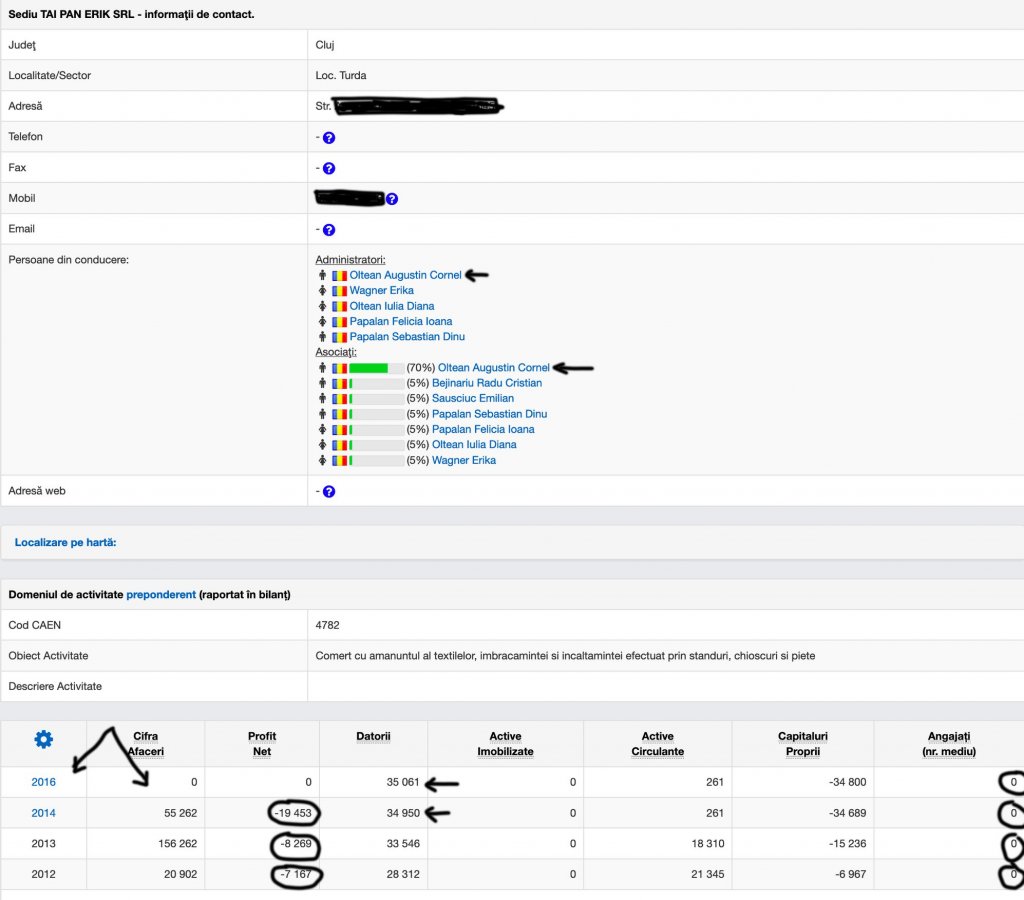Click the Profit Net column header
This screenshot has width=1024, height=900.
point(262,744)
